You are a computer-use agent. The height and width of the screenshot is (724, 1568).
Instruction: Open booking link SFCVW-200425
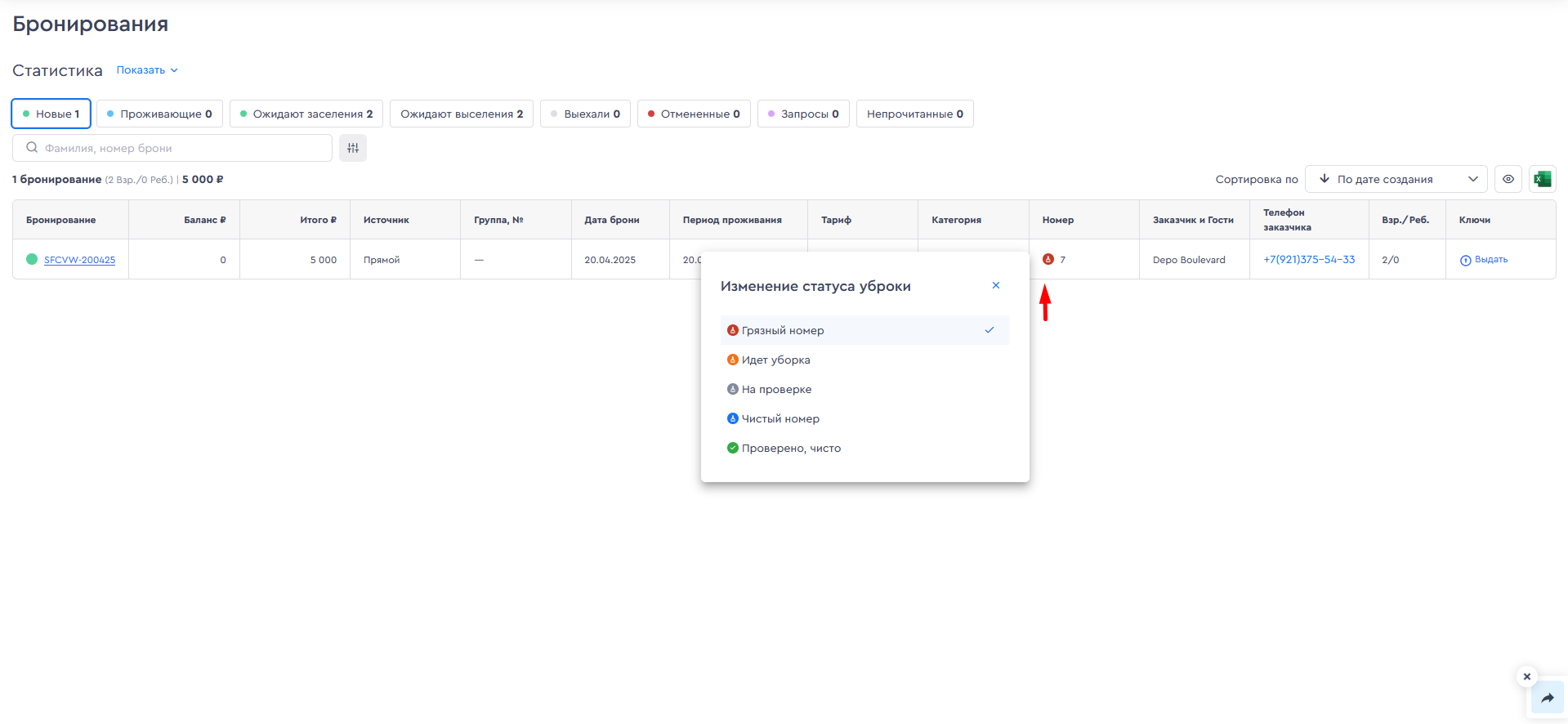pyautogui.click(x=79, y=260)
